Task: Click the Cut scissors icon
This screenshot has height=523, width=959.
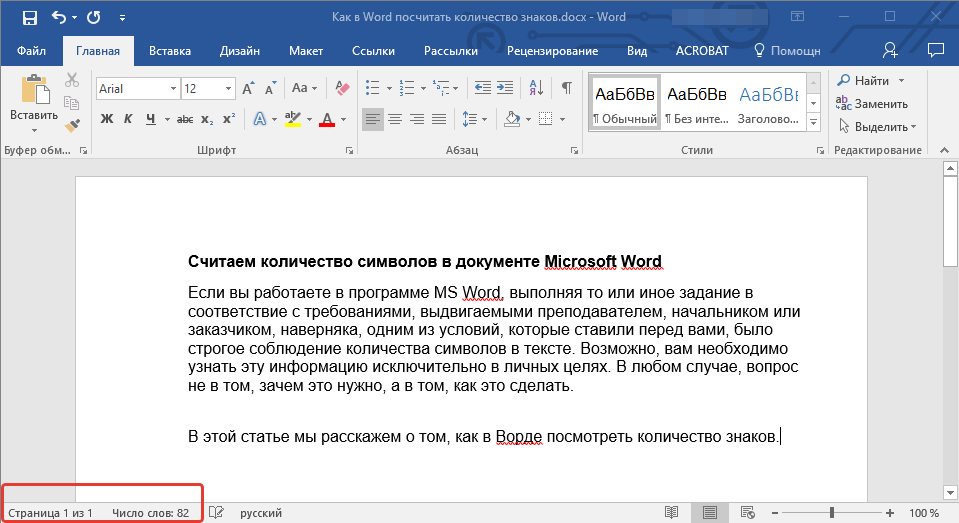Action: 72,81
